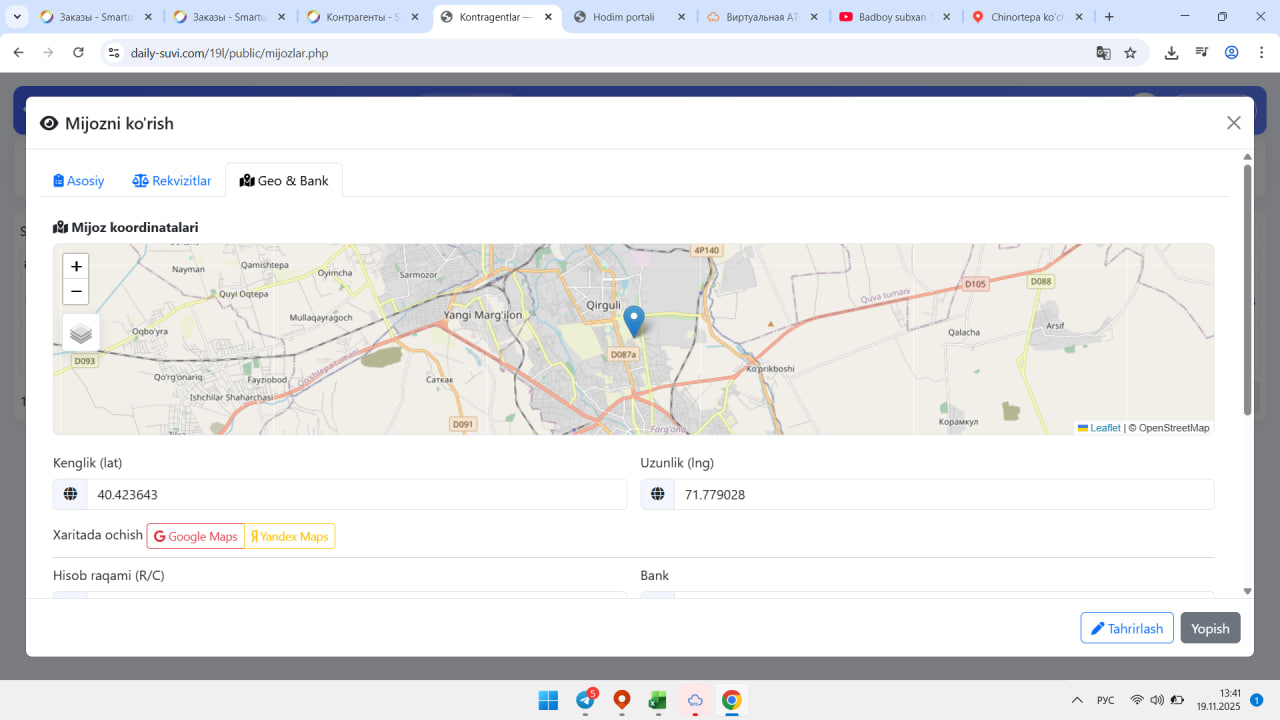Select the Geo & Bank tab
Screen dimensions: 1280x720
coord(284,181)
